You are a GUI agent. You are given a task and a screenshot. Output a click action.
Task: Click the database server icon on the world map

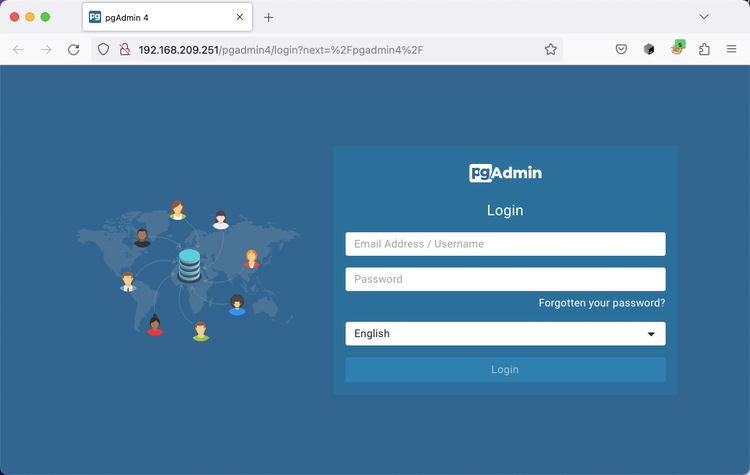[x=189, y=266]
